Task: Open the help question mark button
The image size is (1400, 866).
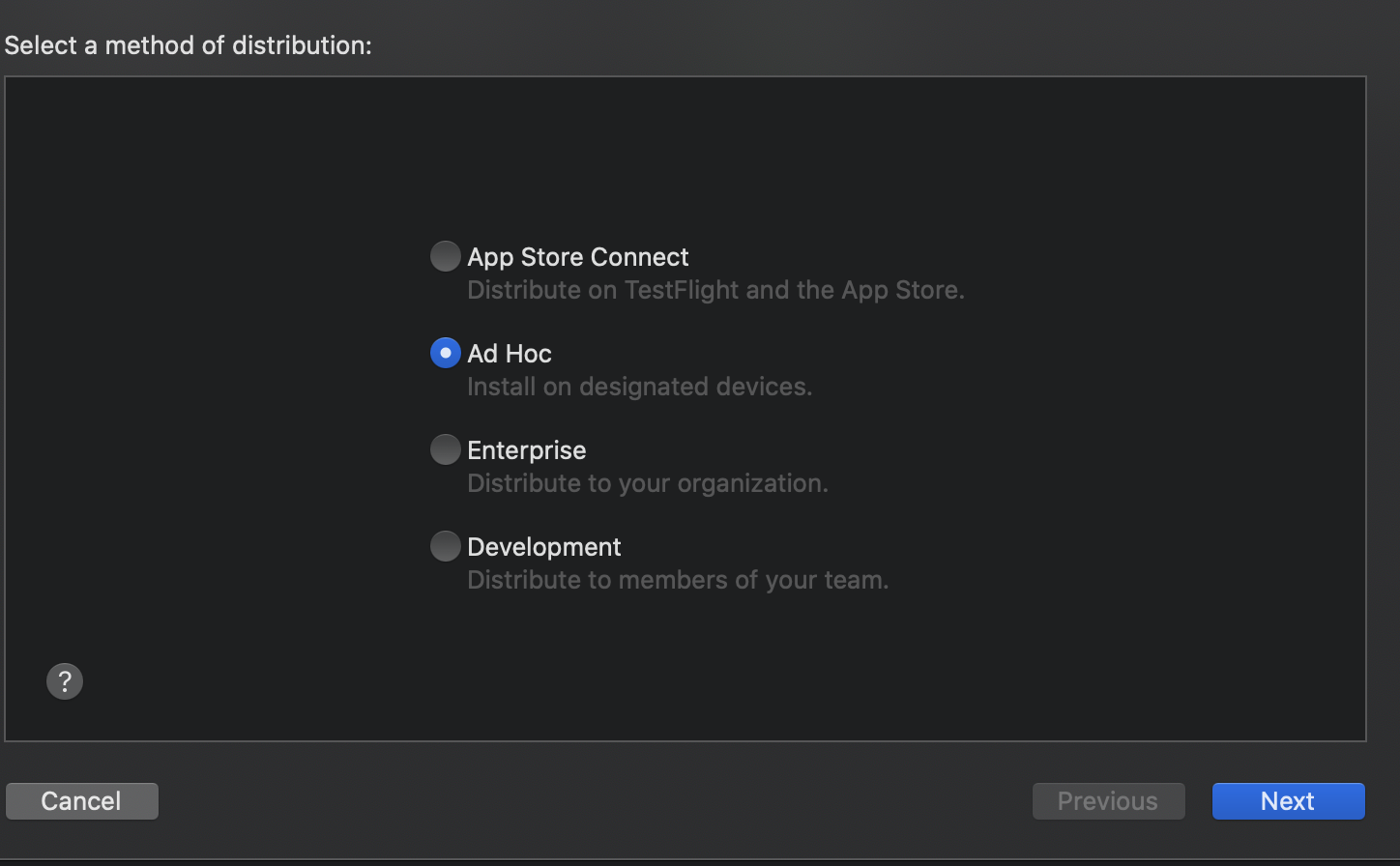Action: pyautogui.click(x=65, y=681)
